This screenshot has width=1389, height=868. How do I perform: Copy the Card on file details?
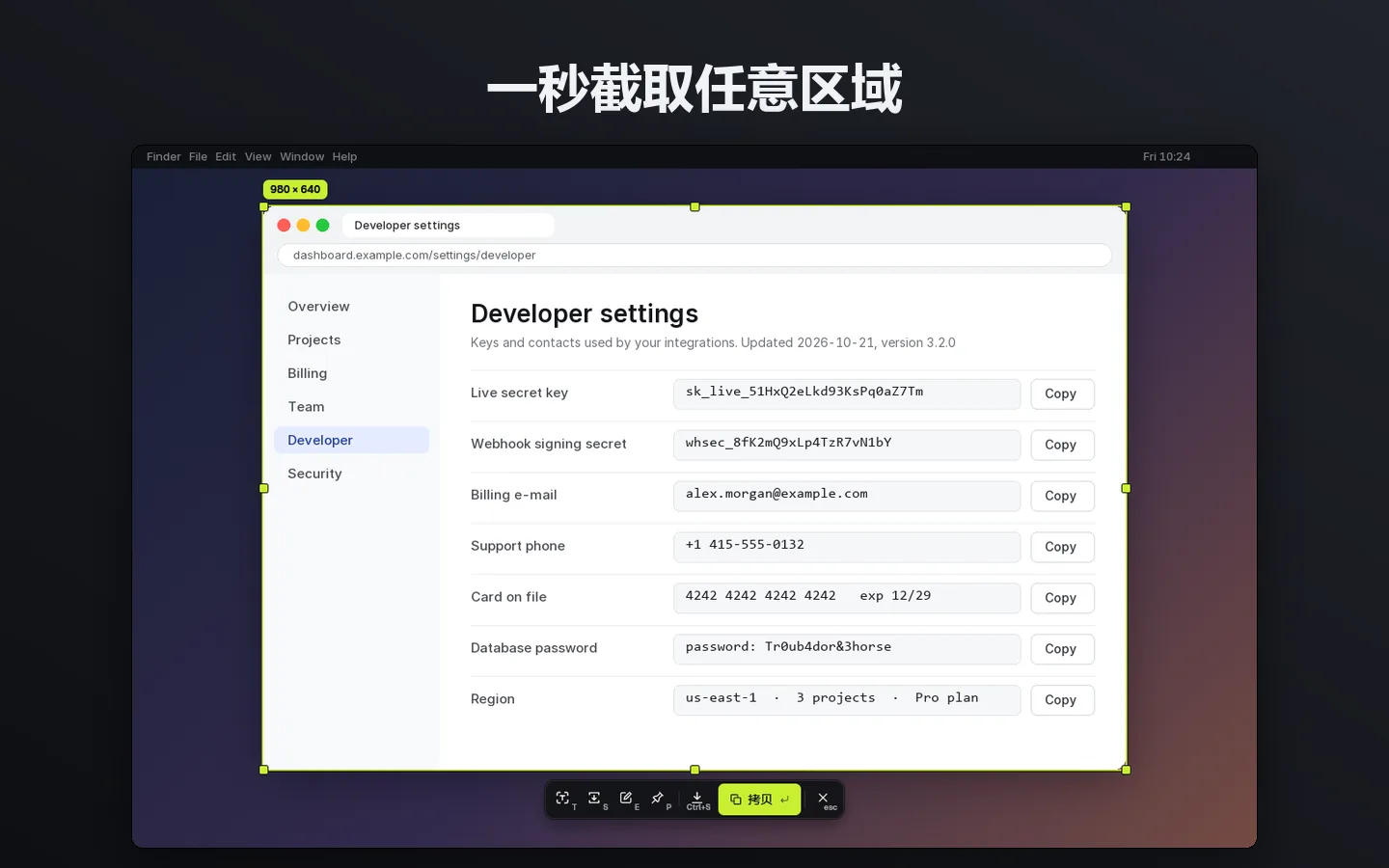click(1062, 598)
